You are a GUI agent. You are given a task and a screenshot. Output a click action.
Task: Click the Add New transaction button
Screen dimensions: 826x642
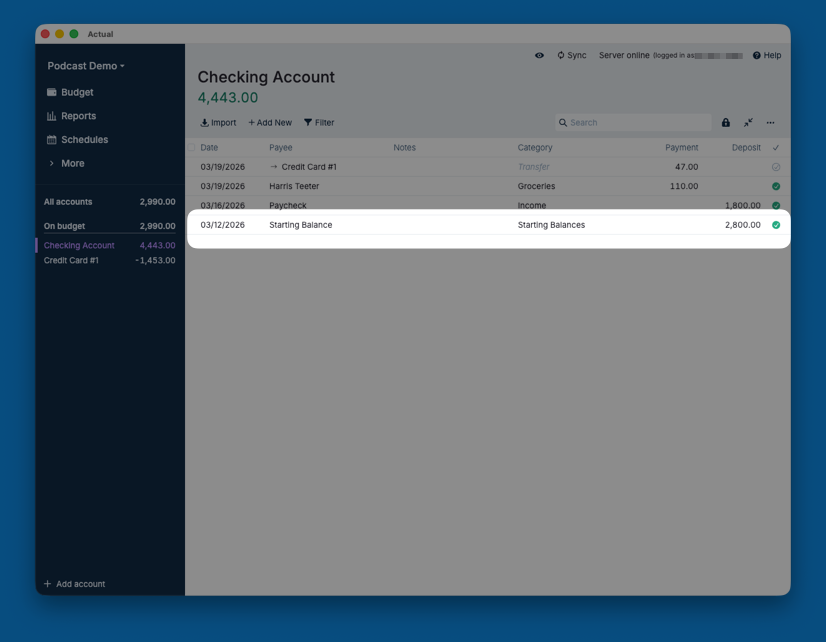[270, 123]
